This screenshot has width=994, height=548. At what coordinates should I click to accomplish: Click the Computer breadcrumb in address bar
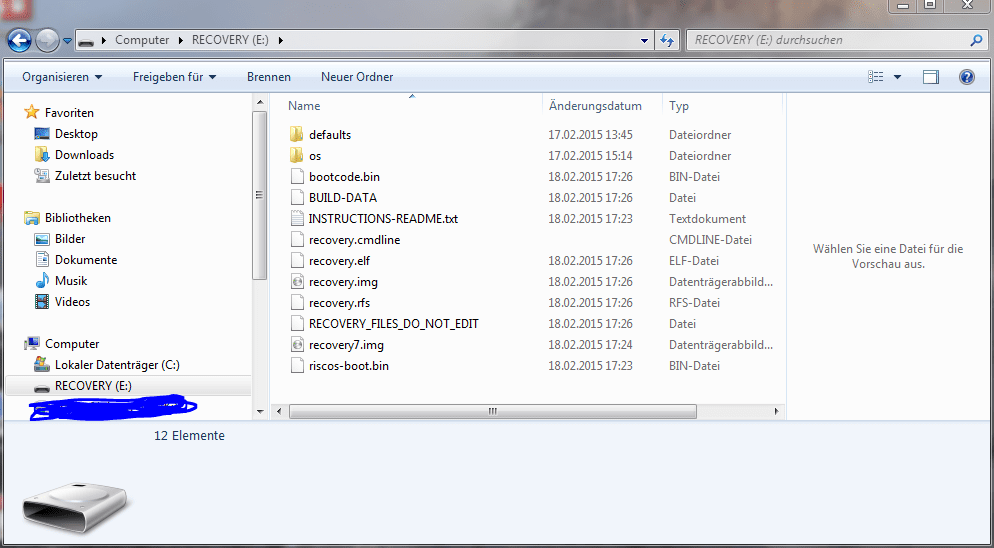pyautogui.click(x=142, y=40)
